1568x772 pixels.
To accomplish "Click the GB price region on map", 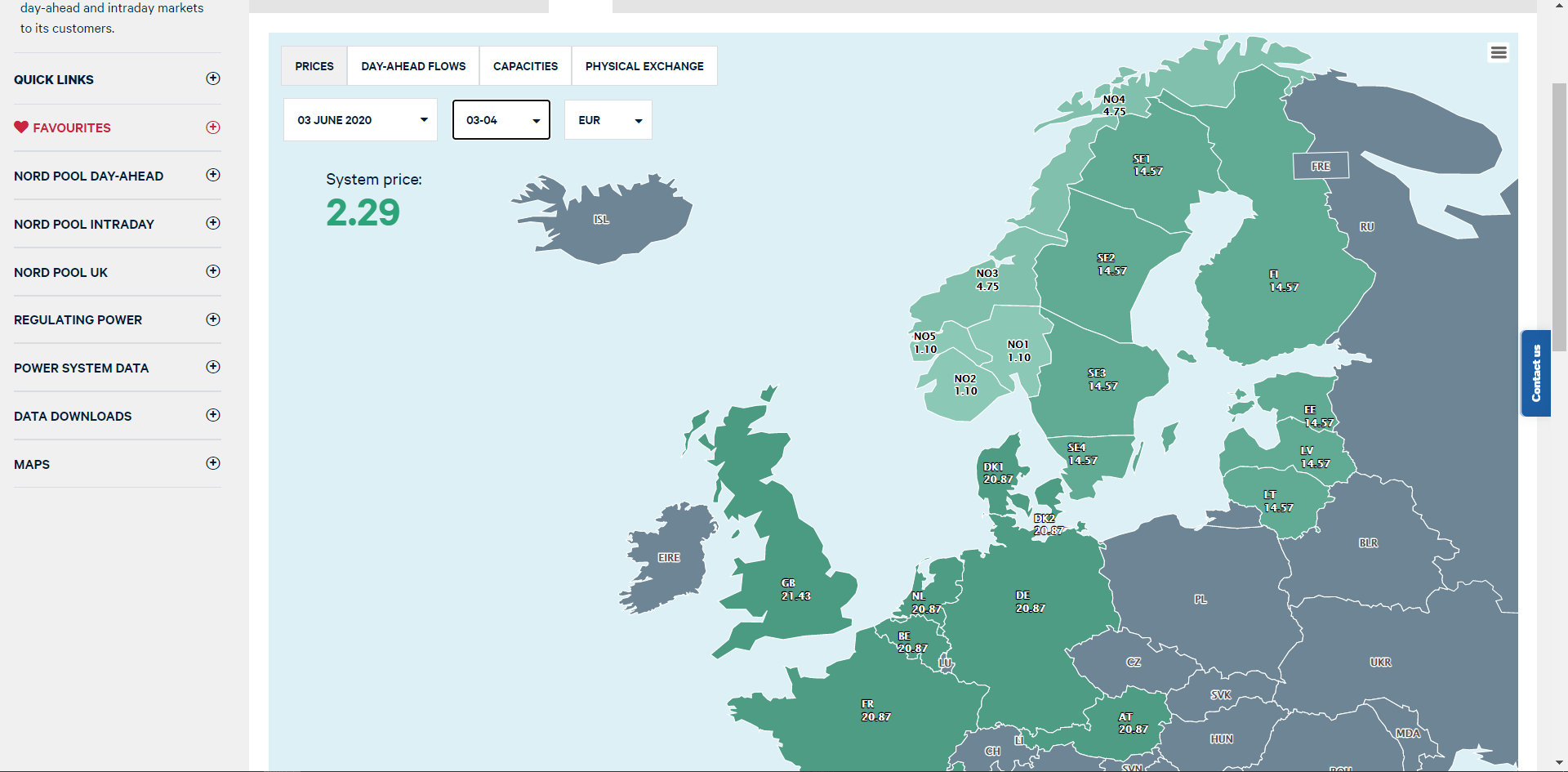I will tap(795, 590).
